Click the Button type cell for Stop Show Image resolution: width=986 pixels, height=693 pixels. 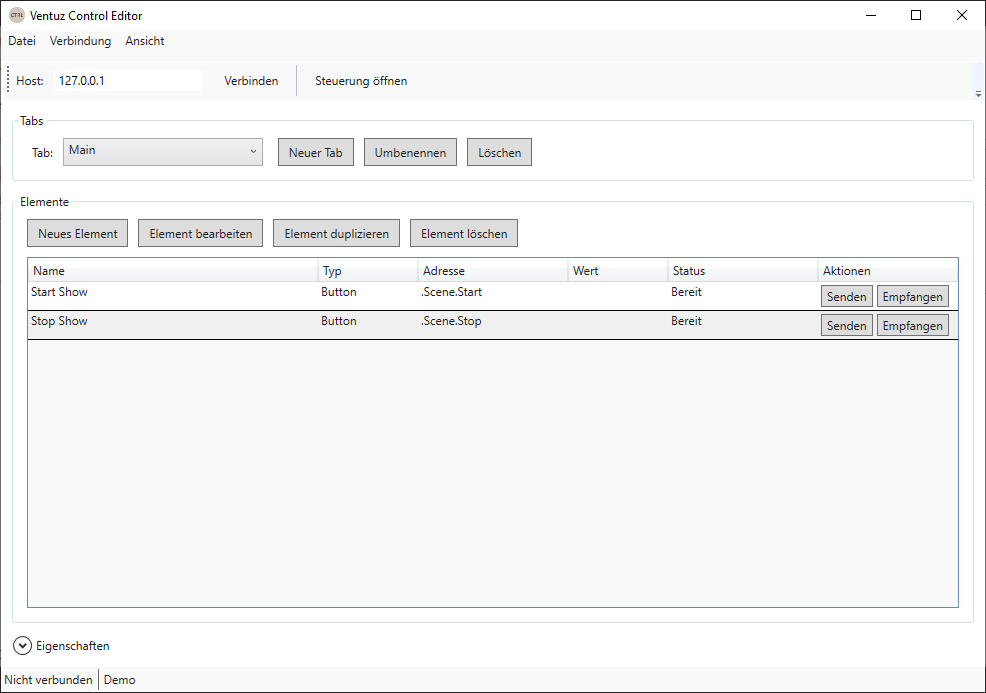point(338,321)
